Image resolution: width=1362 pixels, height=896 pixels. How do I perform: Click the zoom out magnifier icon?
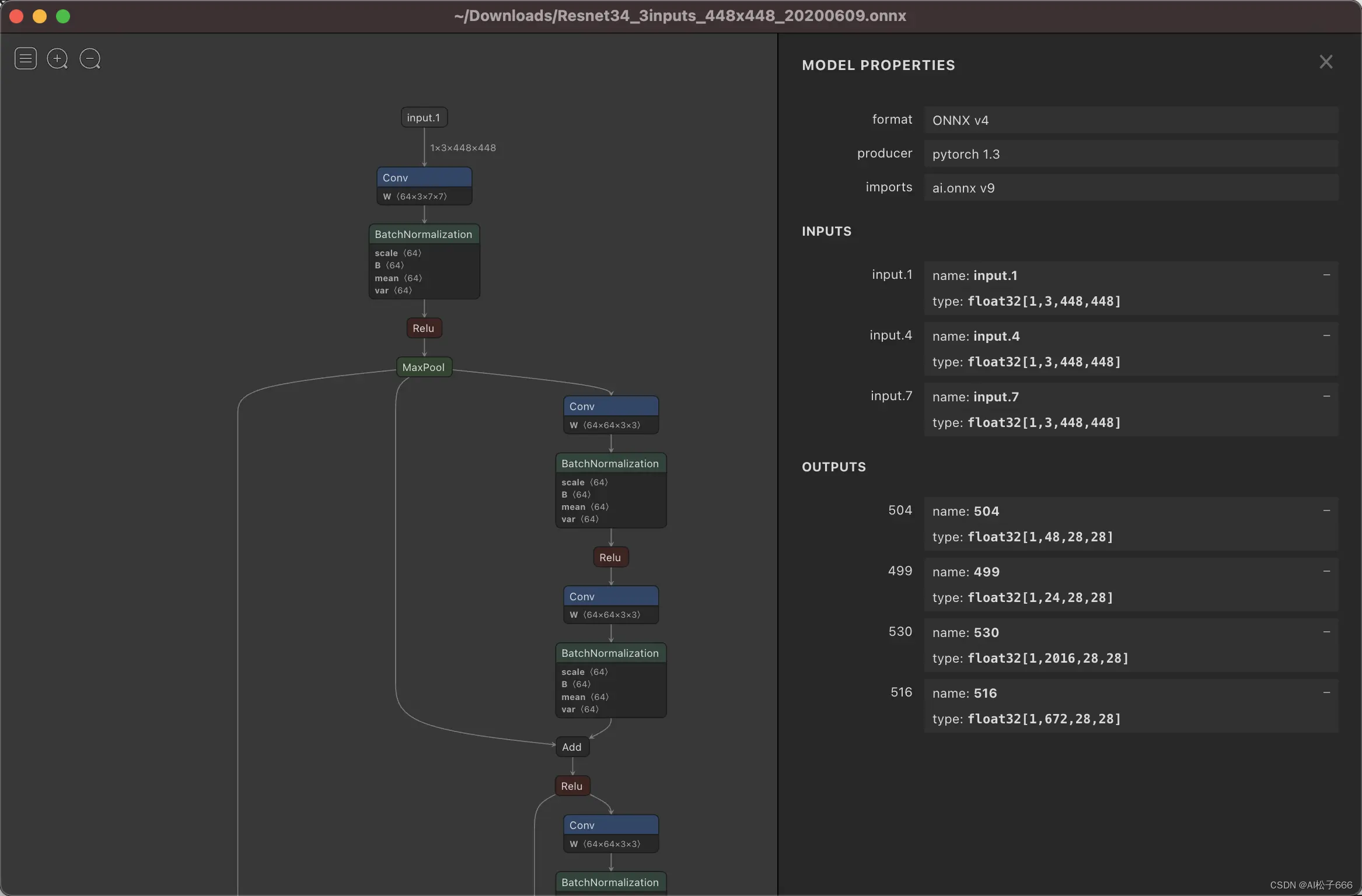90,58
